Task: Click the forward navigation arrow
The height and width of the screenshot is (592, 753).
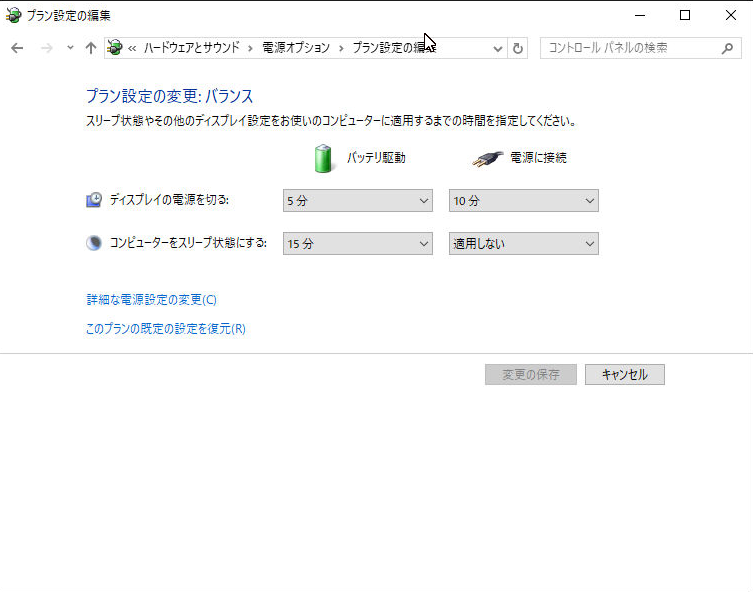Action: (47, 48)
